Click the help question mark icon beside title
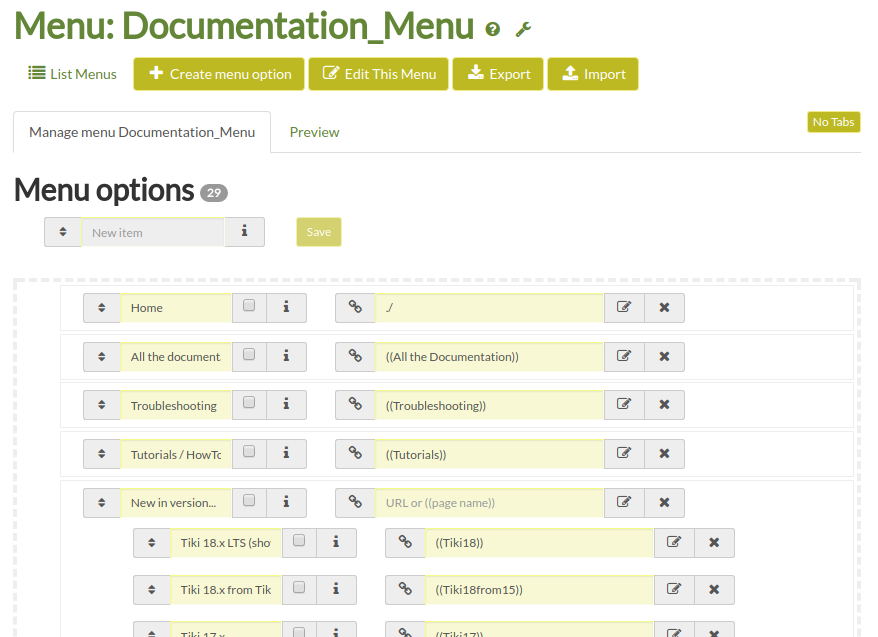The width and height of the screenshot is (878, 637). point(492,30)
